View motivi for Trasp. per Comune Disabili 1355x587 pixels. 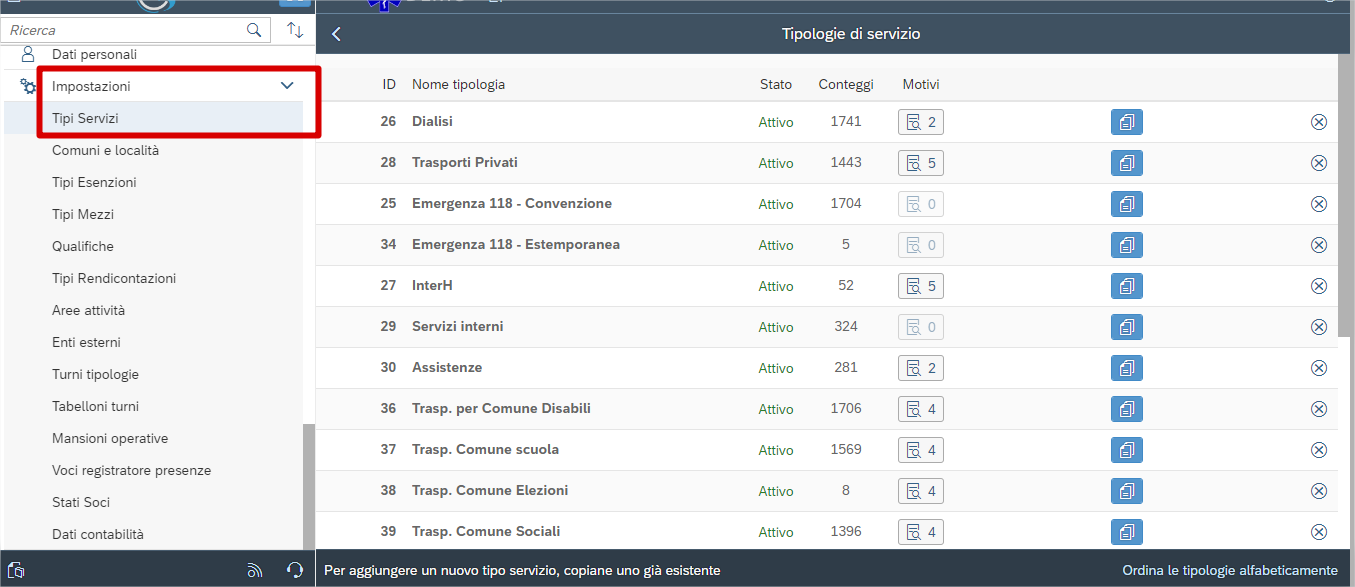click(920, 409)
